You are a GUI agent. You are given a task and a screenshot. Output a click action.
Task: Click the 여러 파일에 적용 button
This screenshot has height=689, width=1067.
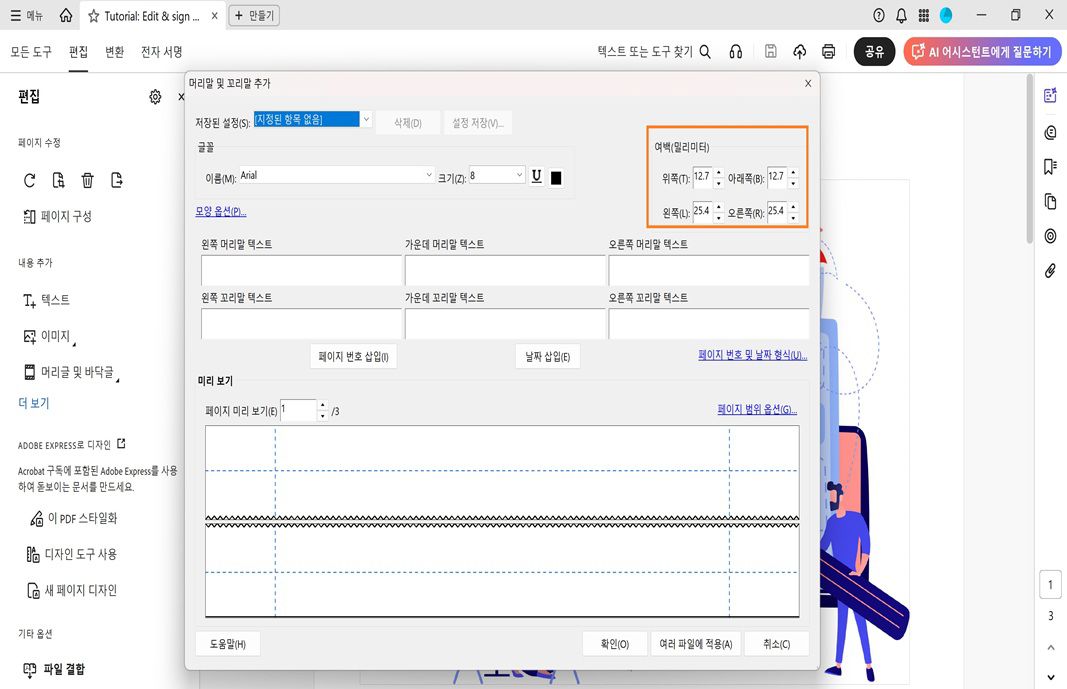point(695,643)
